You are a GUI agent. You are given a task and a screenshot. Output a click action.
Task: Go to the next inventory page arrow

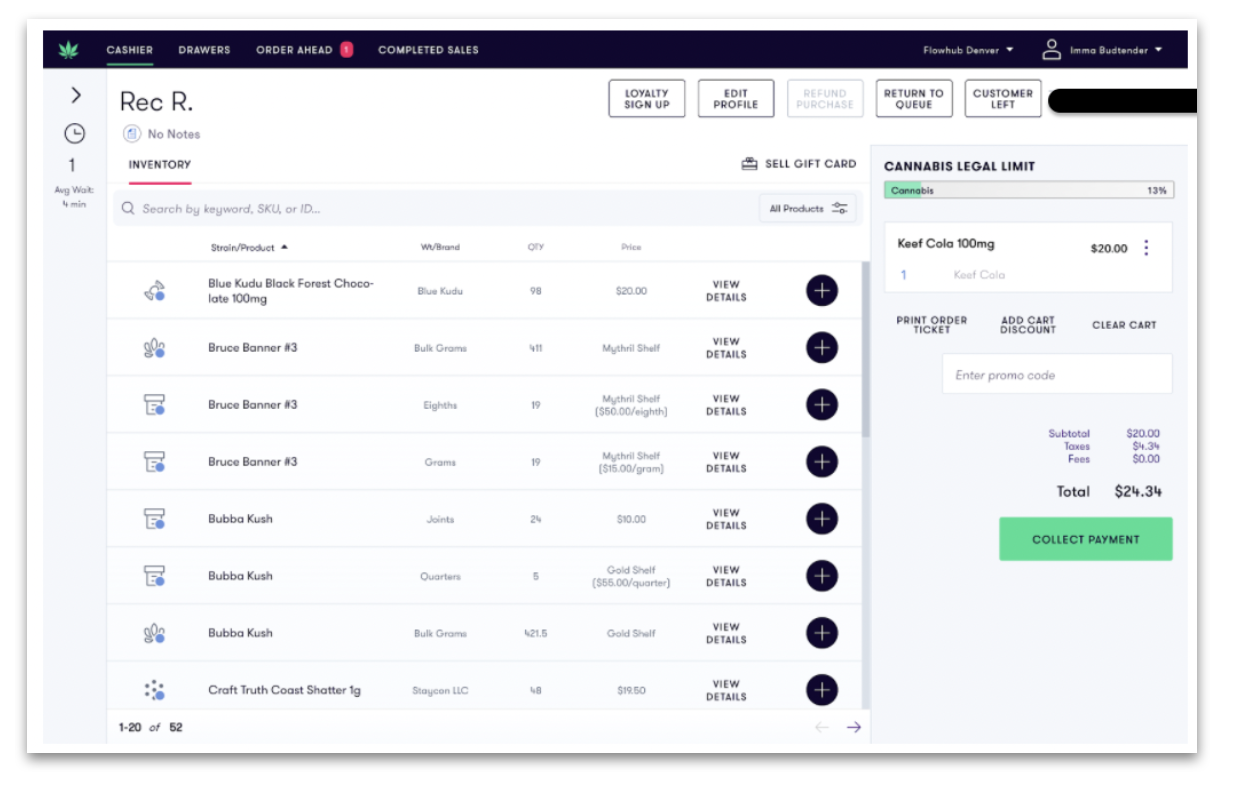pos(853,727)
